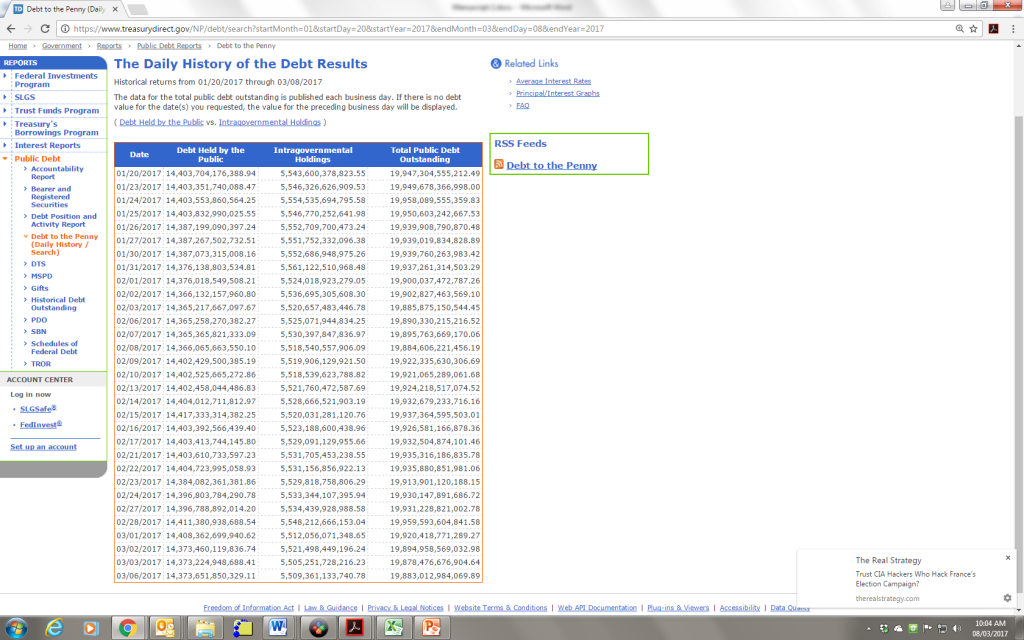Click the browser address bar URL
The width and height of the screenshot is (1024, 640).
tap(400, 29)
